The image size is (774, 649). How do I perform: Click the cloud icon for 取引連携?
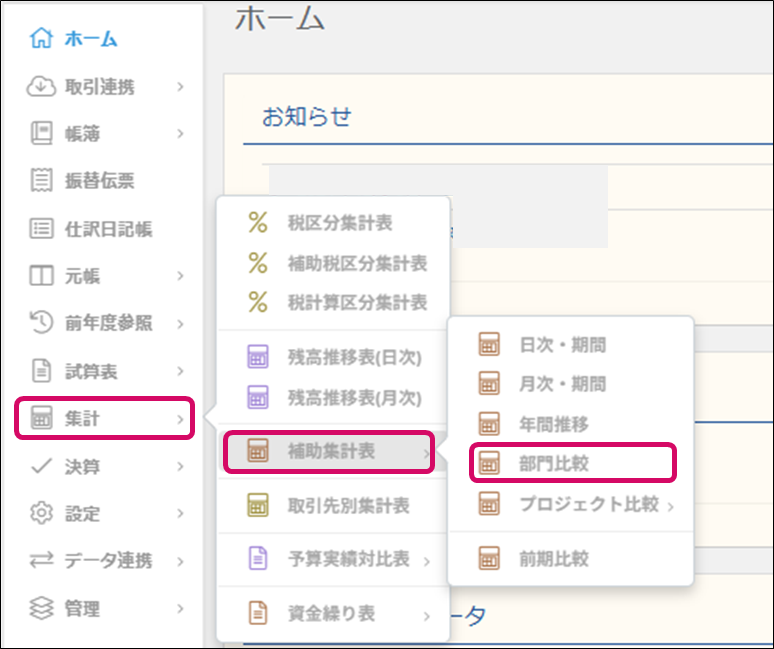pos(41,87)
